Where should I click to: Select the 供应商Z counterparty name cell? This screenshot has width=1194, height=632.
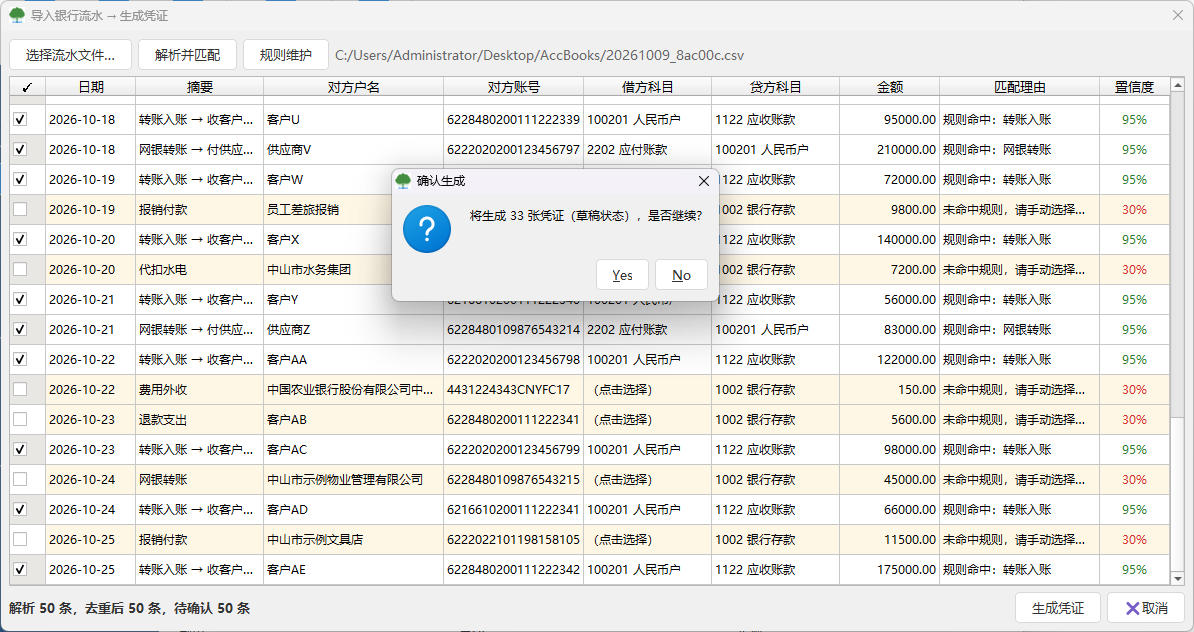click(x=353, y=330)
